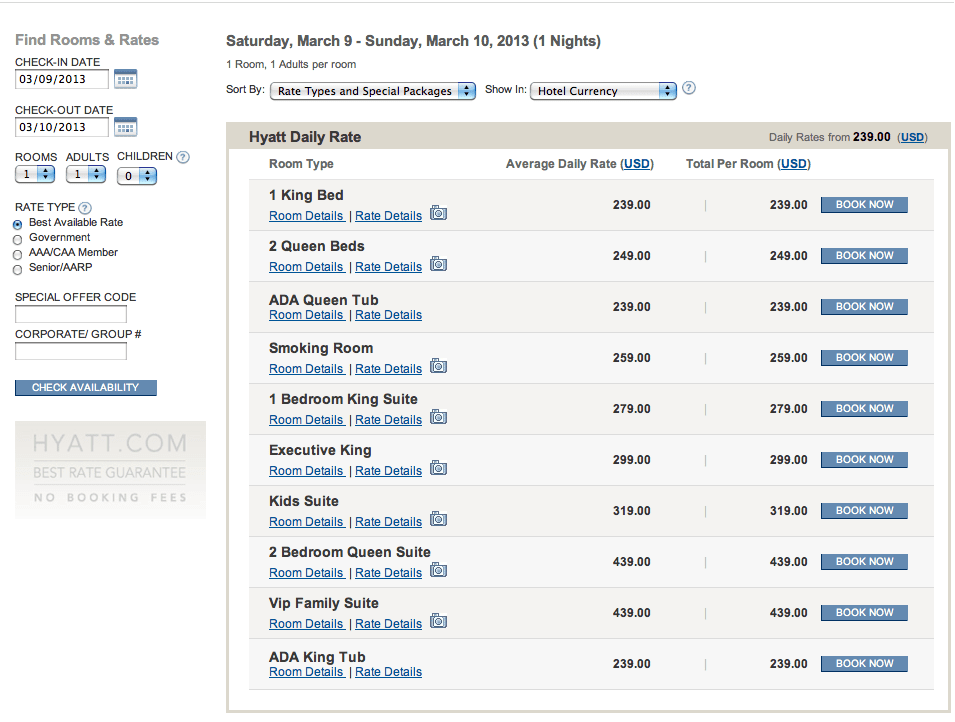Open Rate Details for Vip Family Suite
Image resolution: width=955 pixels, height=722 pixels.
pyautogui.click(x=389, y=624)
